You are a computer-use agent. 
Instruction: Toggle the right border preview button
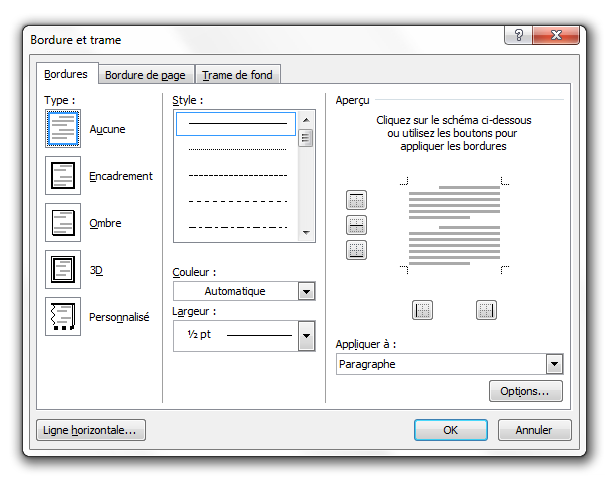pyautogui.click(x=486, y=310)
